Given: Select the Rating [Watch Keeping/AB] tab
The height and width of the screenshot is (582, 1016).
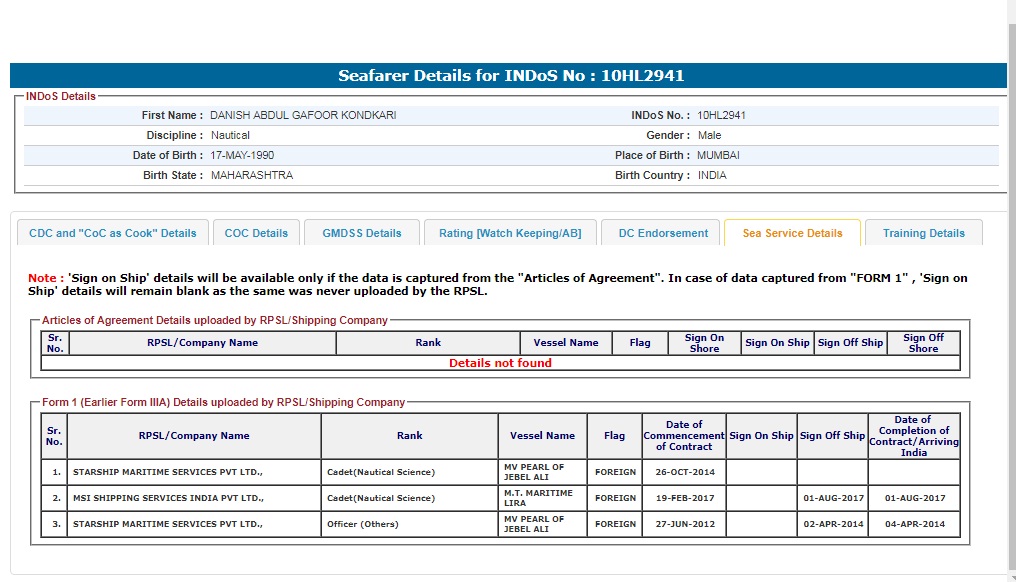Looking at the screenshot, I should 509,233.
